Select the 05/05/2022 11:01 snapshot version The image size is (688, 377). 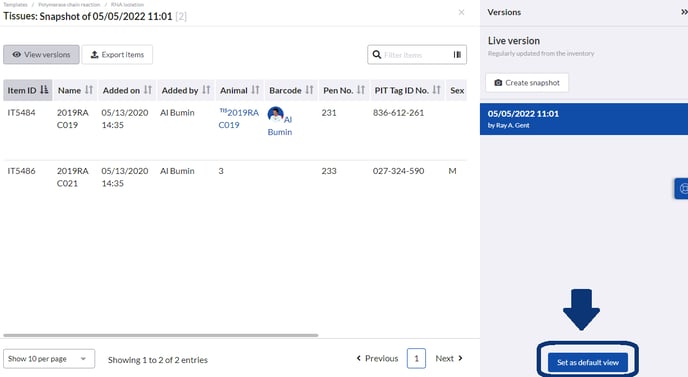[584, 119]
